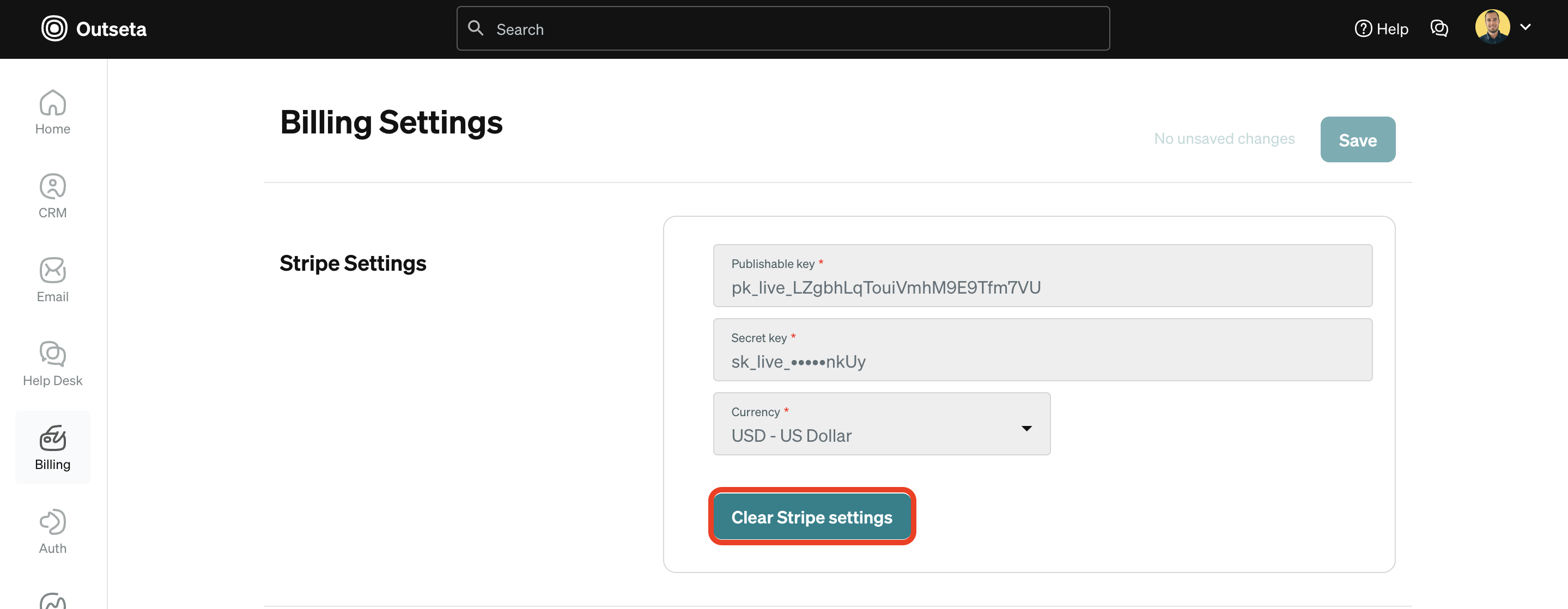Open the chat bubble icon in header
This screenshot has height=609, width=1568.
[1439, 28]
